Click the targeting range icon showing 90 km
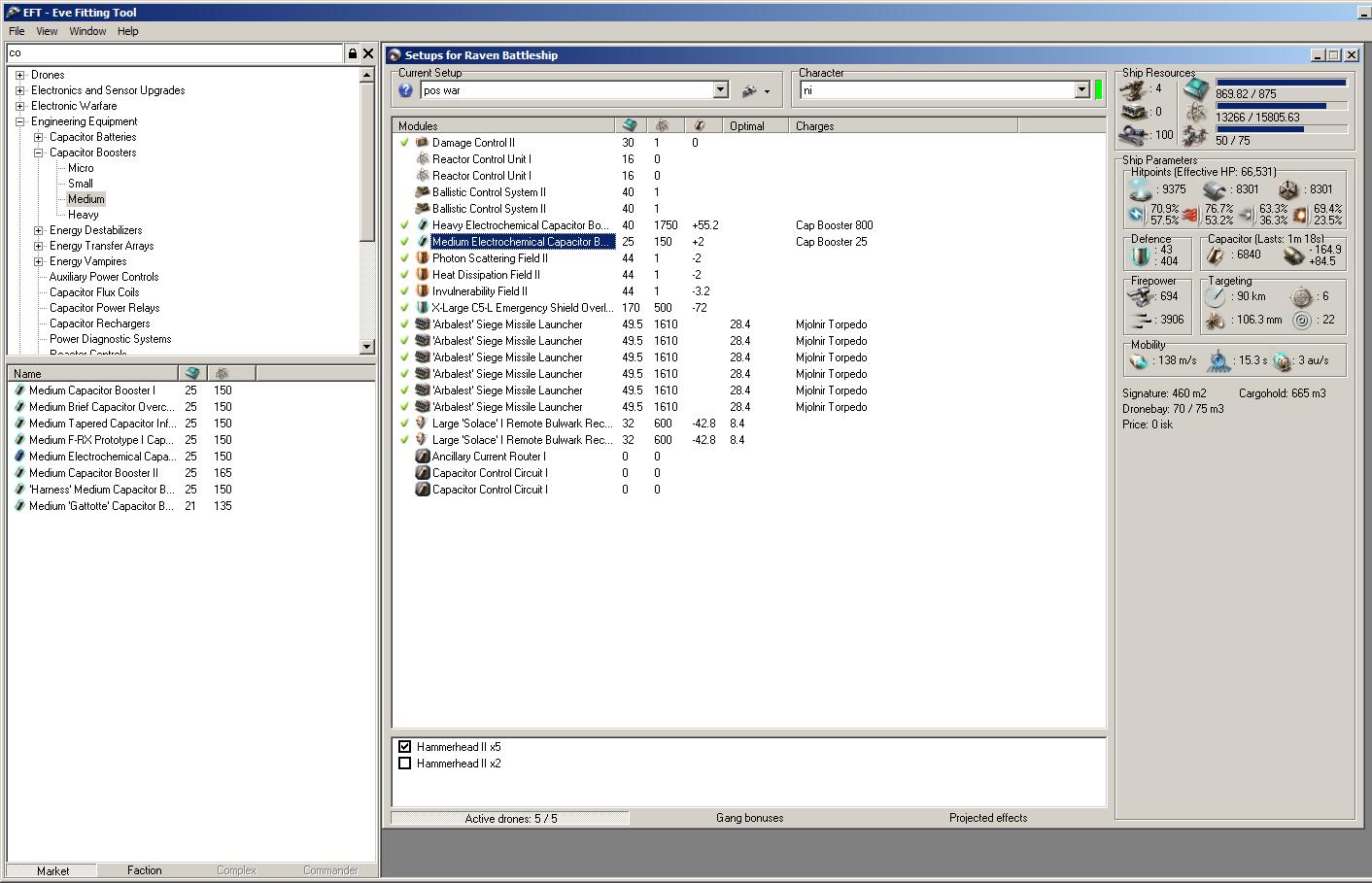This screenshot has height=883, width=1372. tap(1216, 296)
